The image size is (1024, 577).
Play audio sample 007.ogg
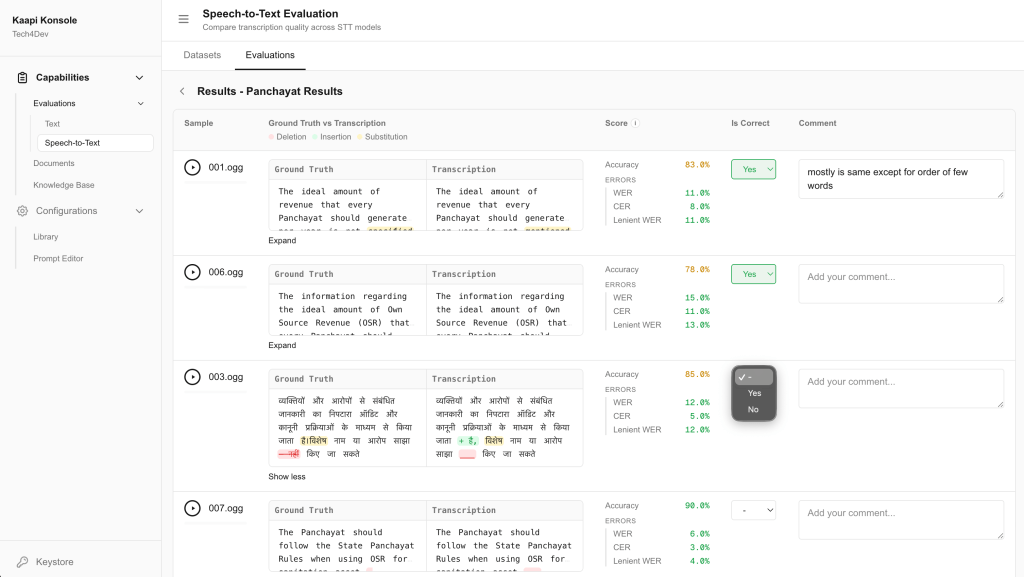[x=192, y=508]
